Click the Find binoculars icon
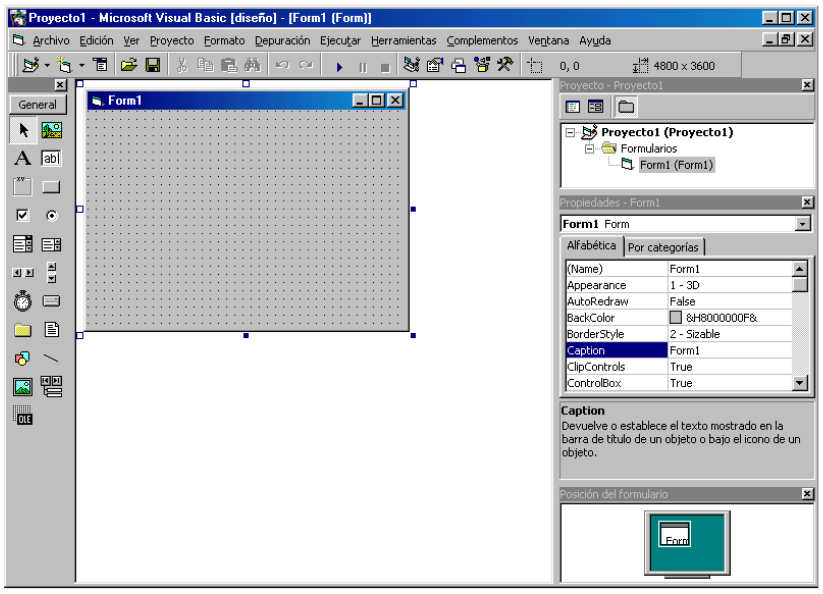Screen dimensions: 823x594 coord(252,66)
